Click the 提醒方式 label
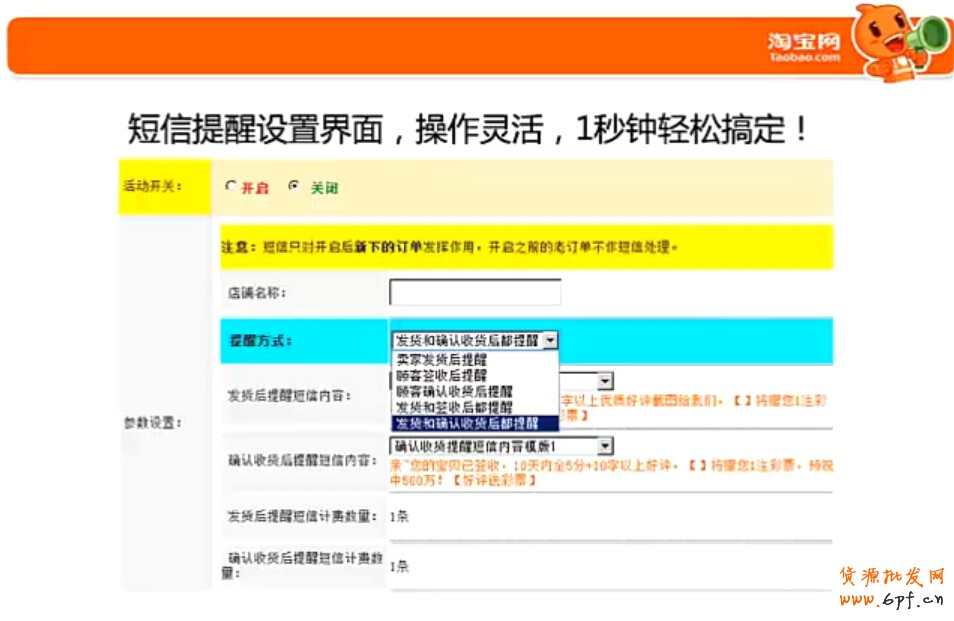 260,341
